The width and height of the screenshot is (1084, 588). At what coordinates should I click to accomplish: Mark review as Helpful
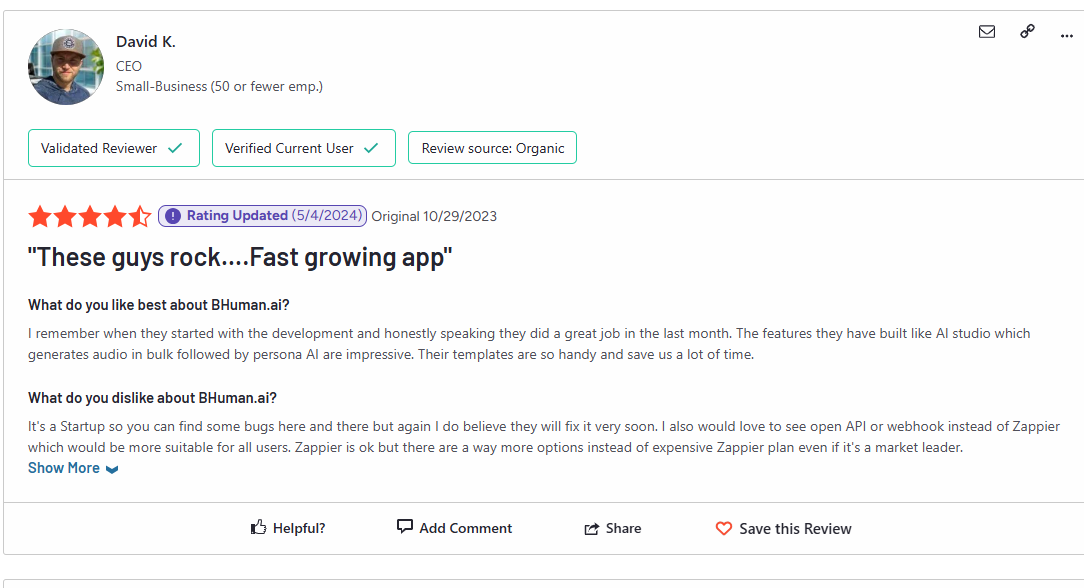point(288,528)
